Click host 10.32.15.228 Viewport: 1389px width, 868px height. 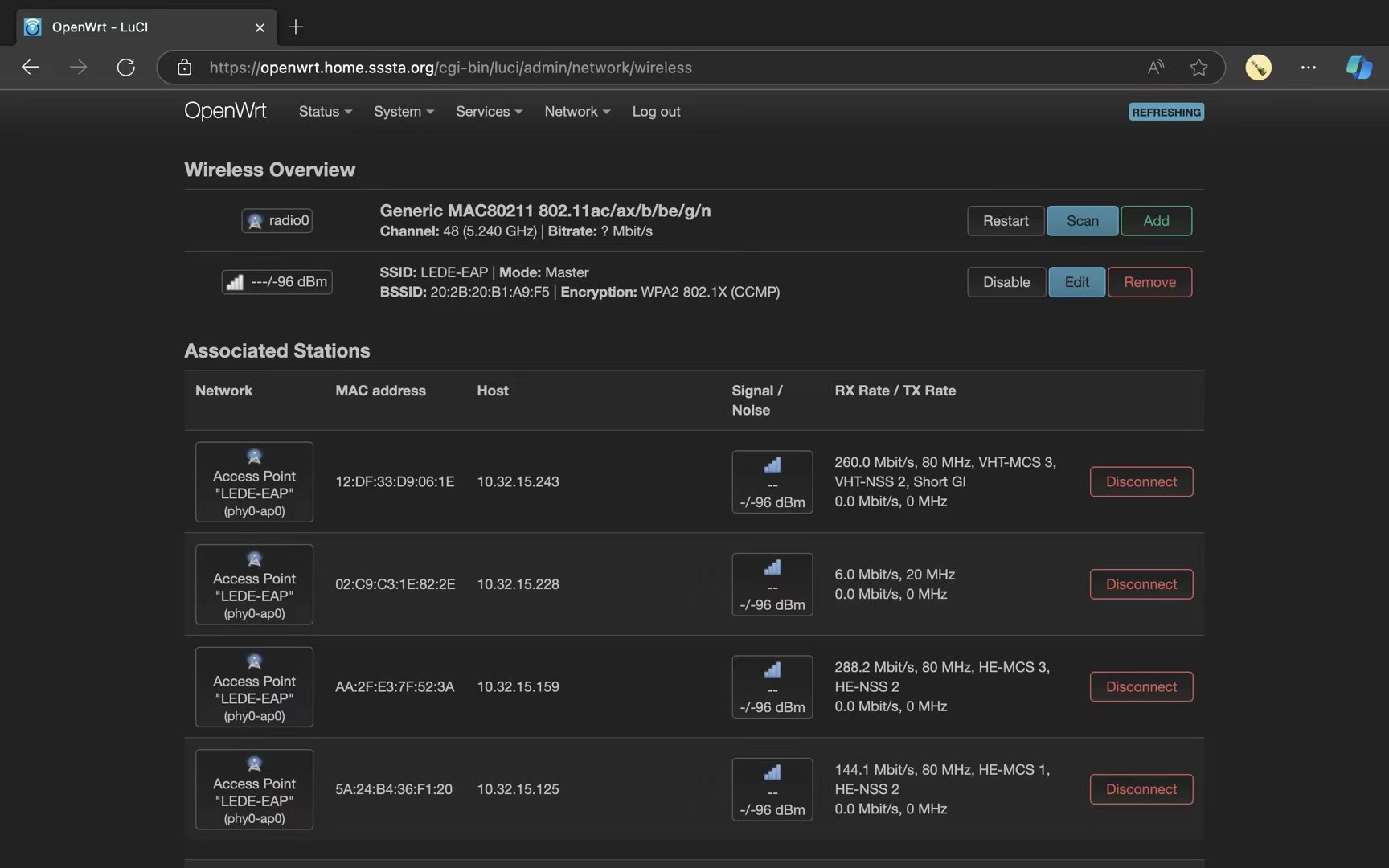518,584
